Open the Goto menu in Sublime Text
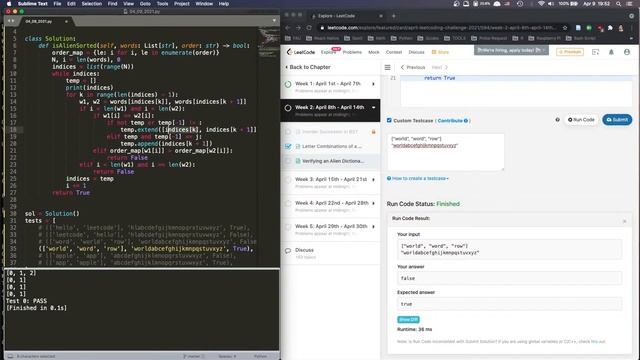Viewport: 640px width, 360px height. tap(145, 4)
